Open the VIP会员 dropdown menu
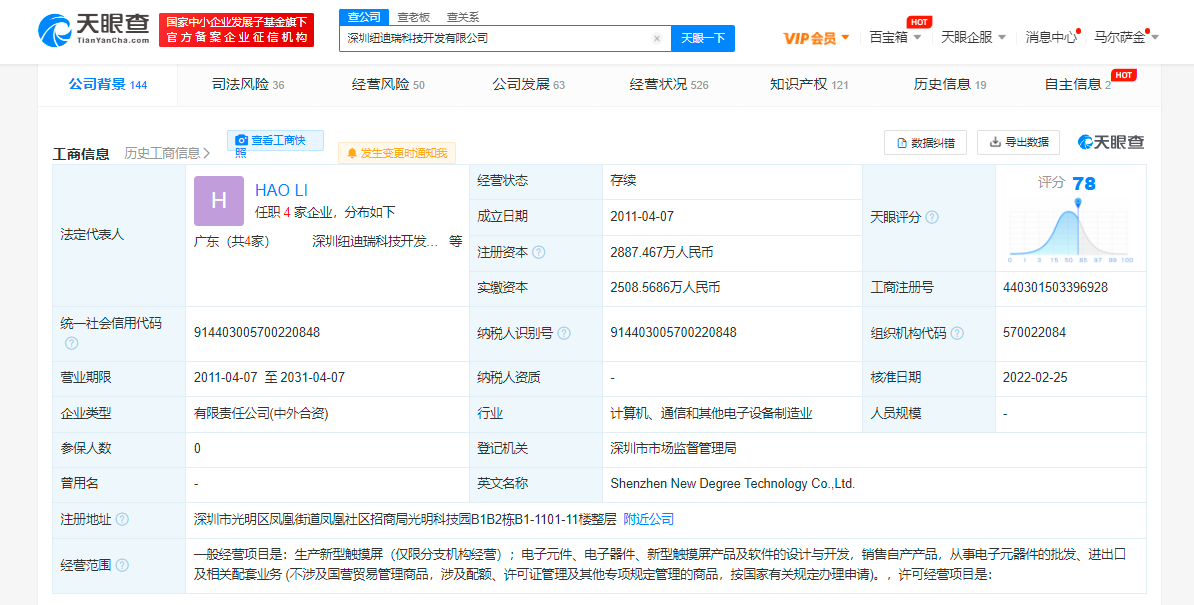 coord(816,38)
